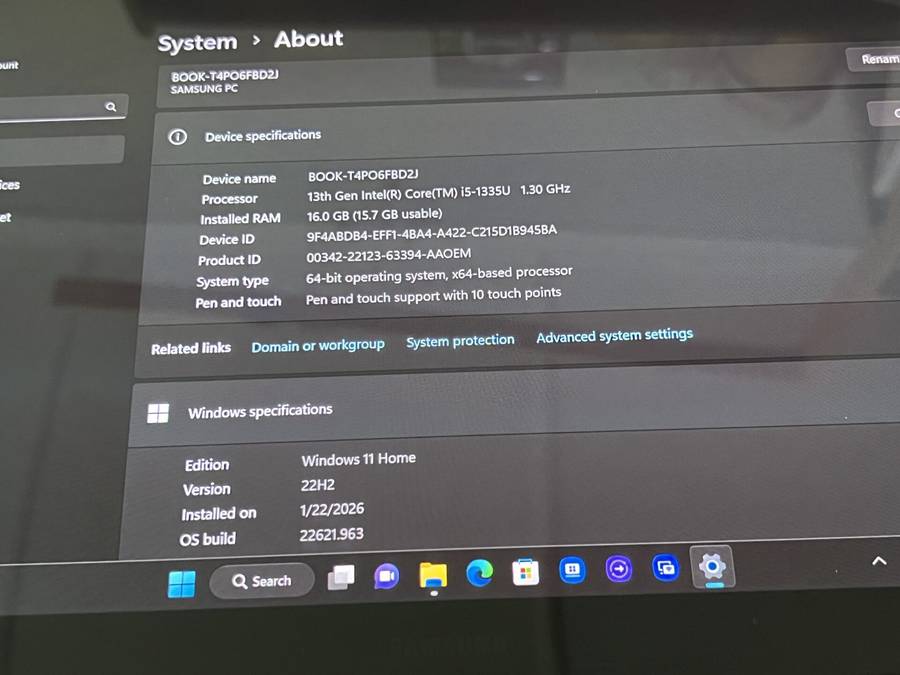Image resolution: width=900 pixels, height=675 pixels.
Task: Open the blue rounded-square taskbar app
Action: [572, 570]
